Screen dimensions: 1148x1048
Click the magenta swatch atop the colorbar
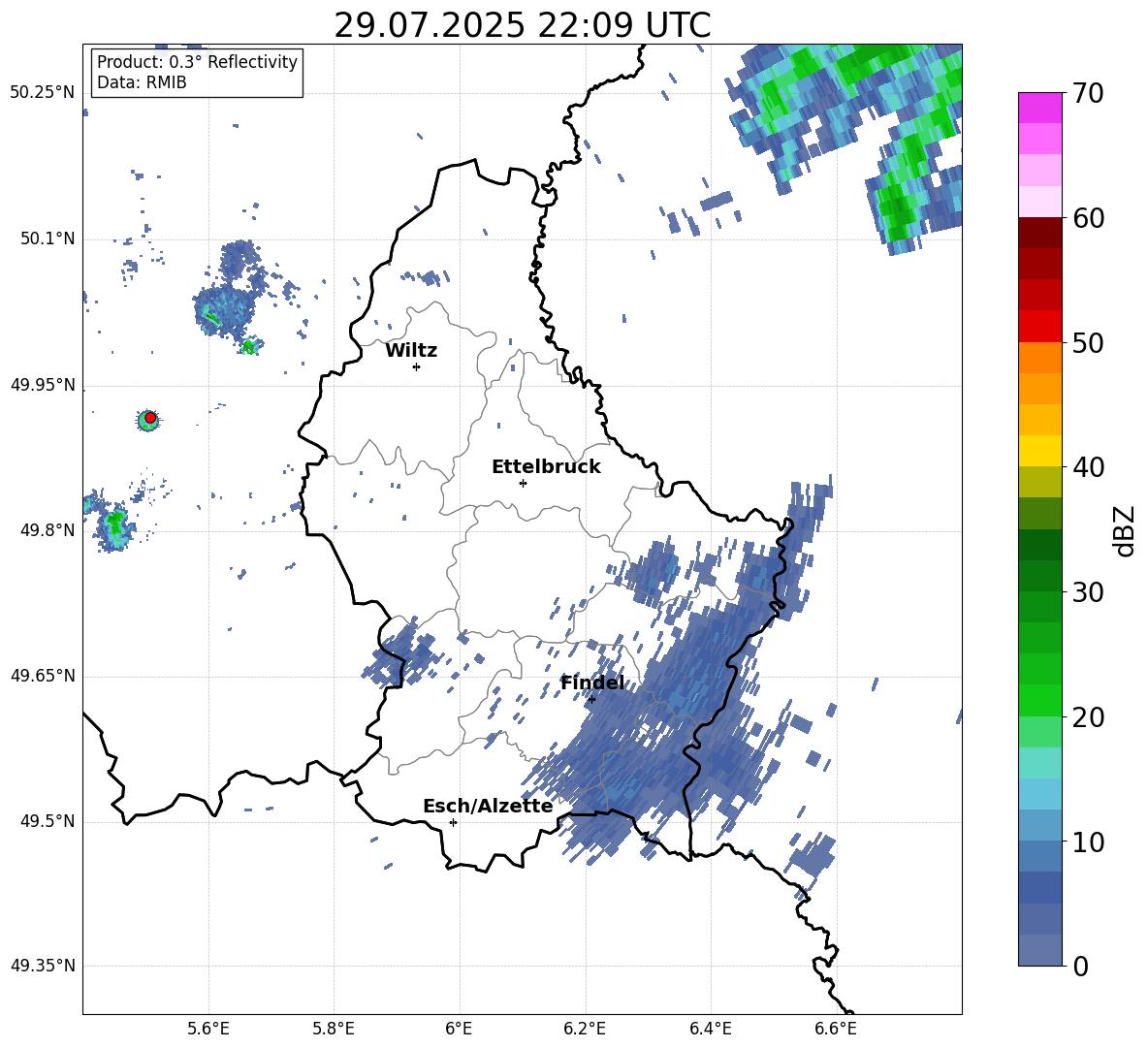(1039, 108)
